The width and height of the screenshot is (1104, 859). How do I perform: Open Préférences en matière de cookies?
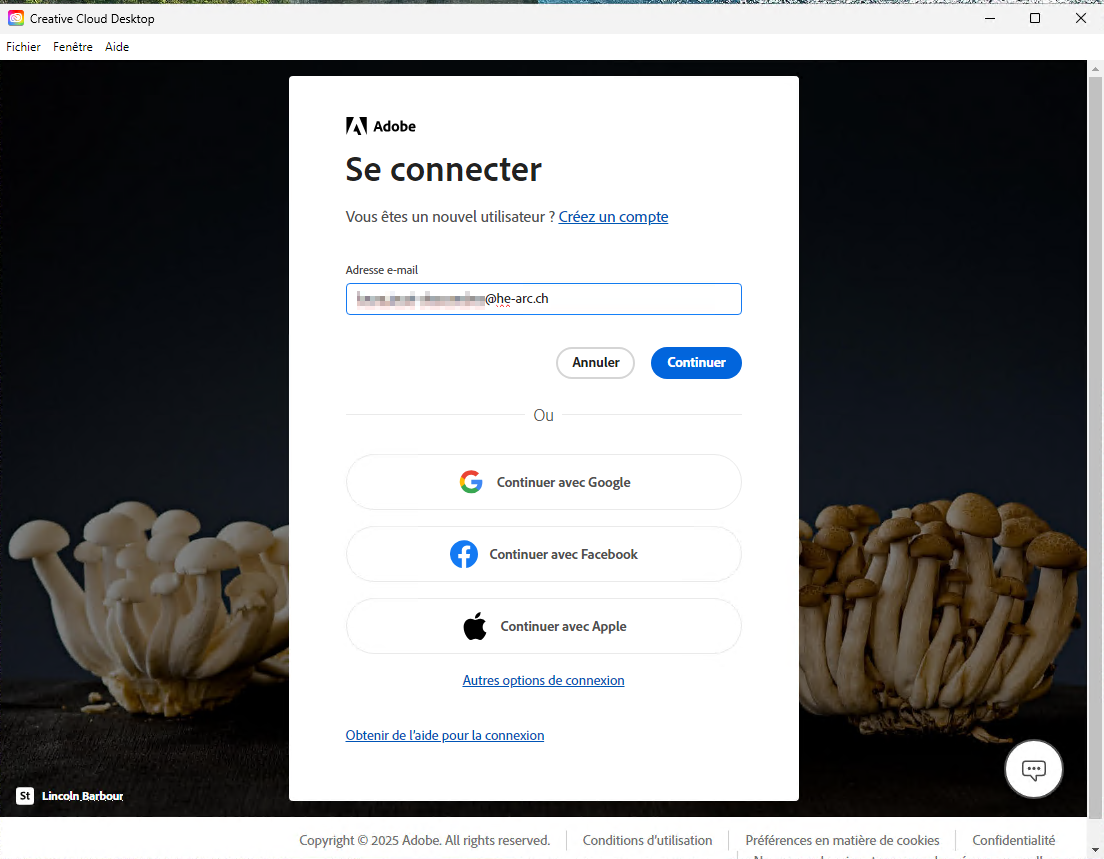click(x=842, y=840)
